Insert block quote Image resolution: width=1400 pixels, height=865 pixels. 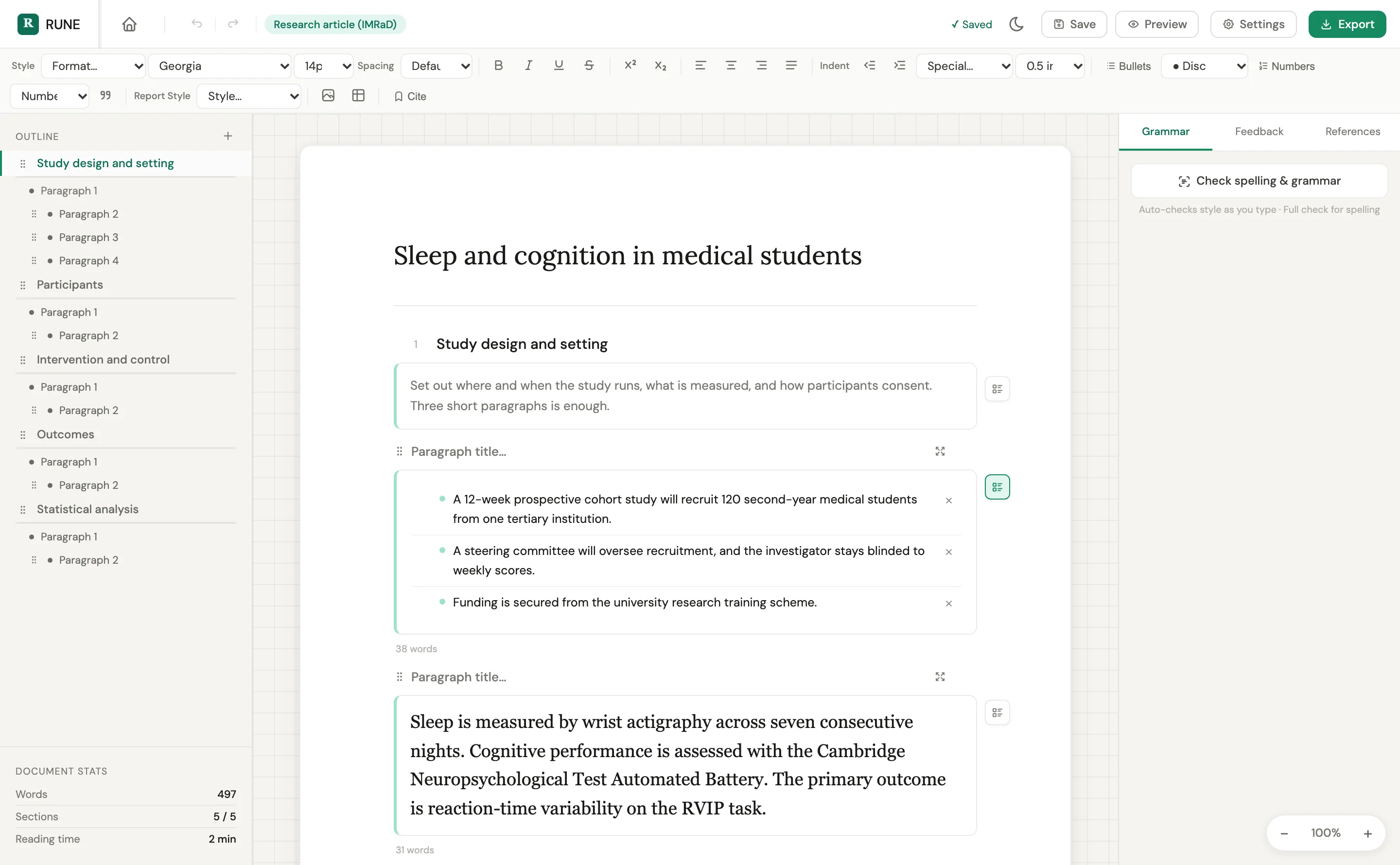pos(105,96)
